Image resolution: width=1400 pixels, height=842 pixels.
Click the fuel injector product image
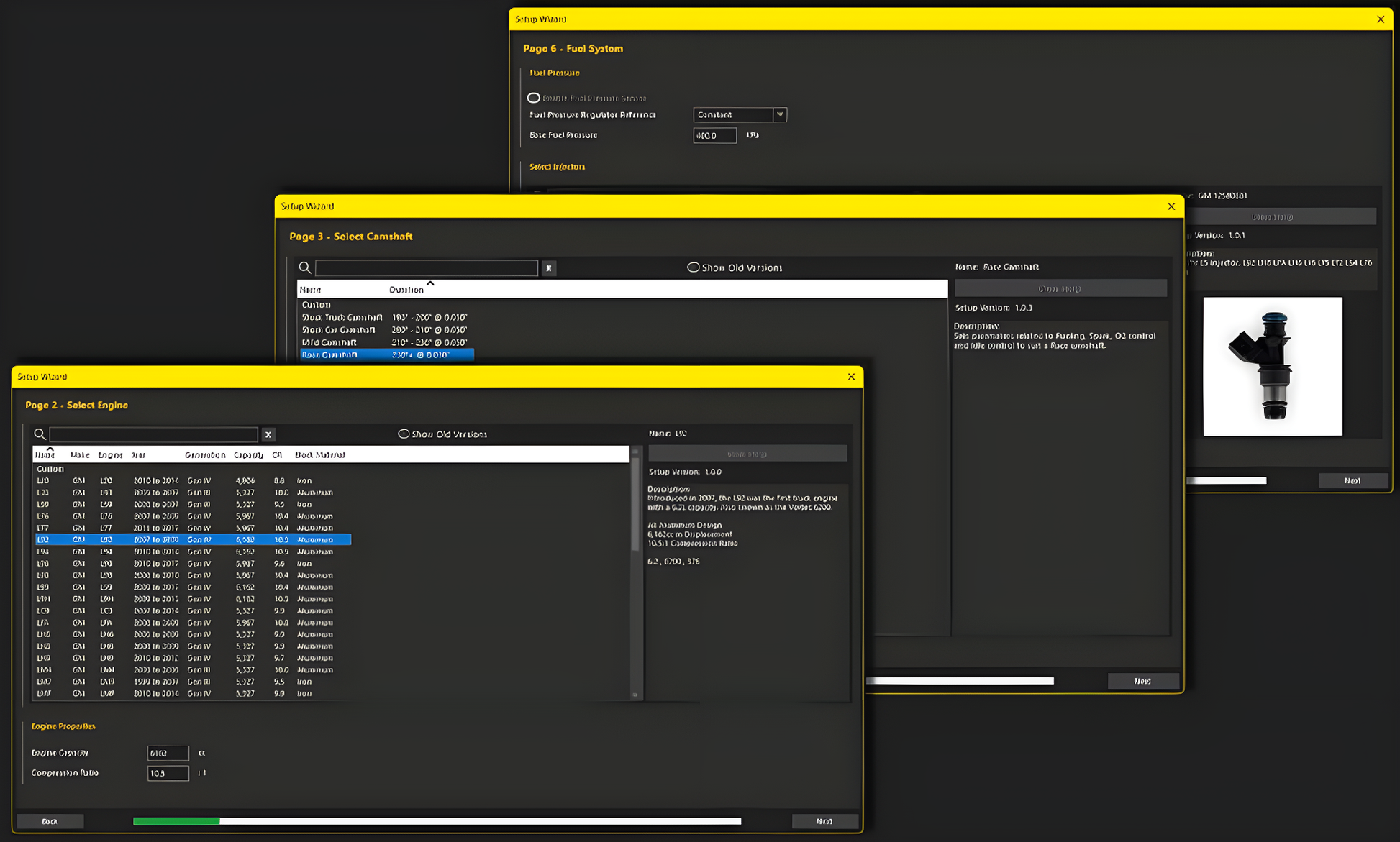point(1273,366)
